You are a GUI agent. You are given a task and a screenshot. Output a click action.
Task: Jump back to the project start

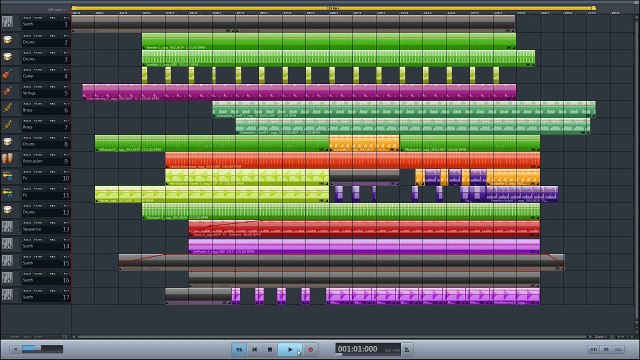pyautogui.click(x=255, y=349)
